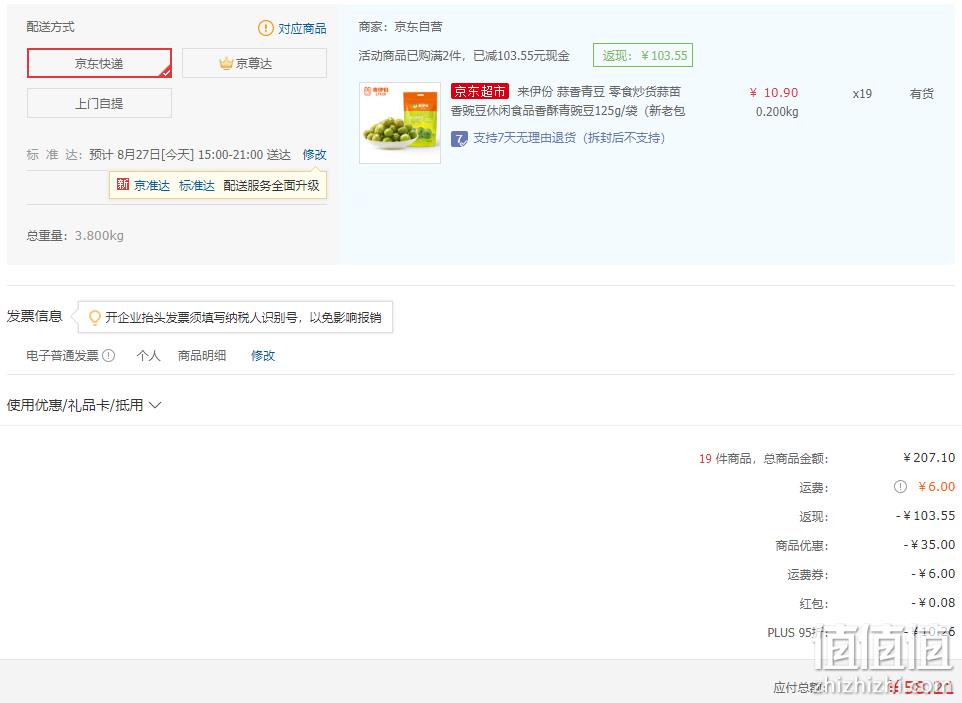The height and width of the screenshot is (703, 962).
Task: Click the red 新 badge icon
Action: [123, 185]
